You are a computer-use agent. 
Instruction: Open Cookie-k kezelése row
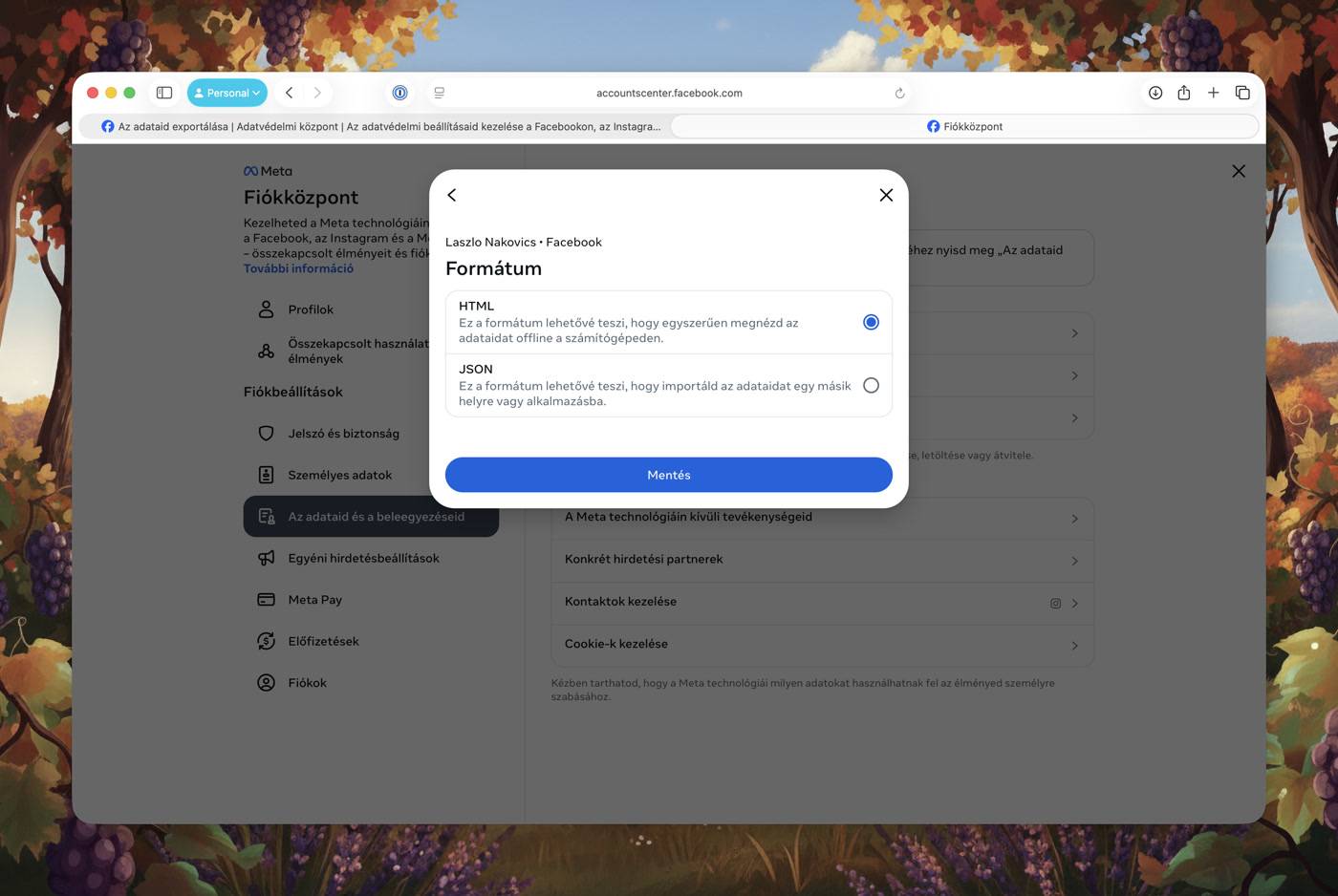(x=822, y=645)
